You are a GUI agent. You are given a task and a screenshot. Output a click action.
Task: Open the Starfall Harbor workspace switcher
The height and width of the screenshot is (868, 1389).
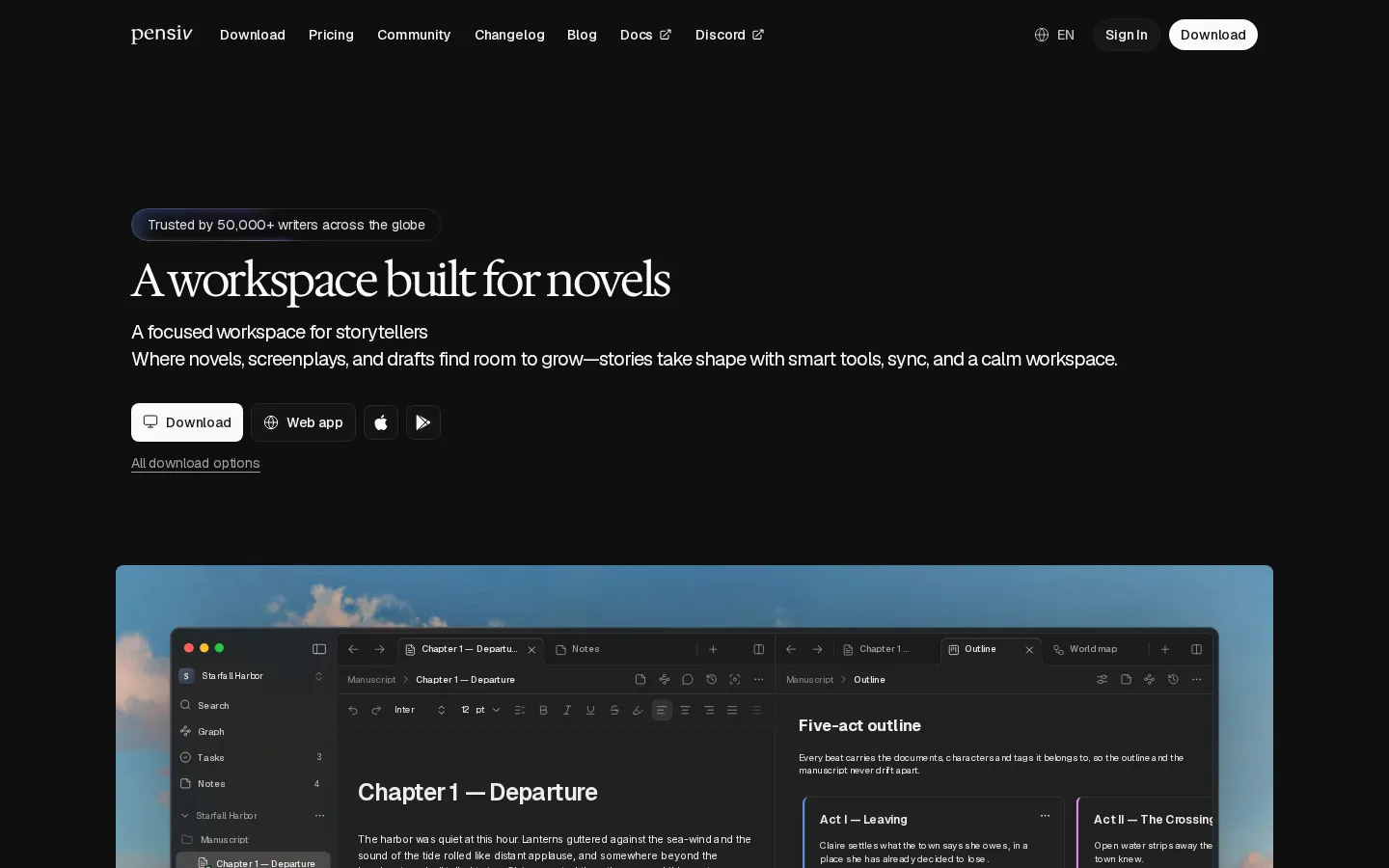click(252, 676)
